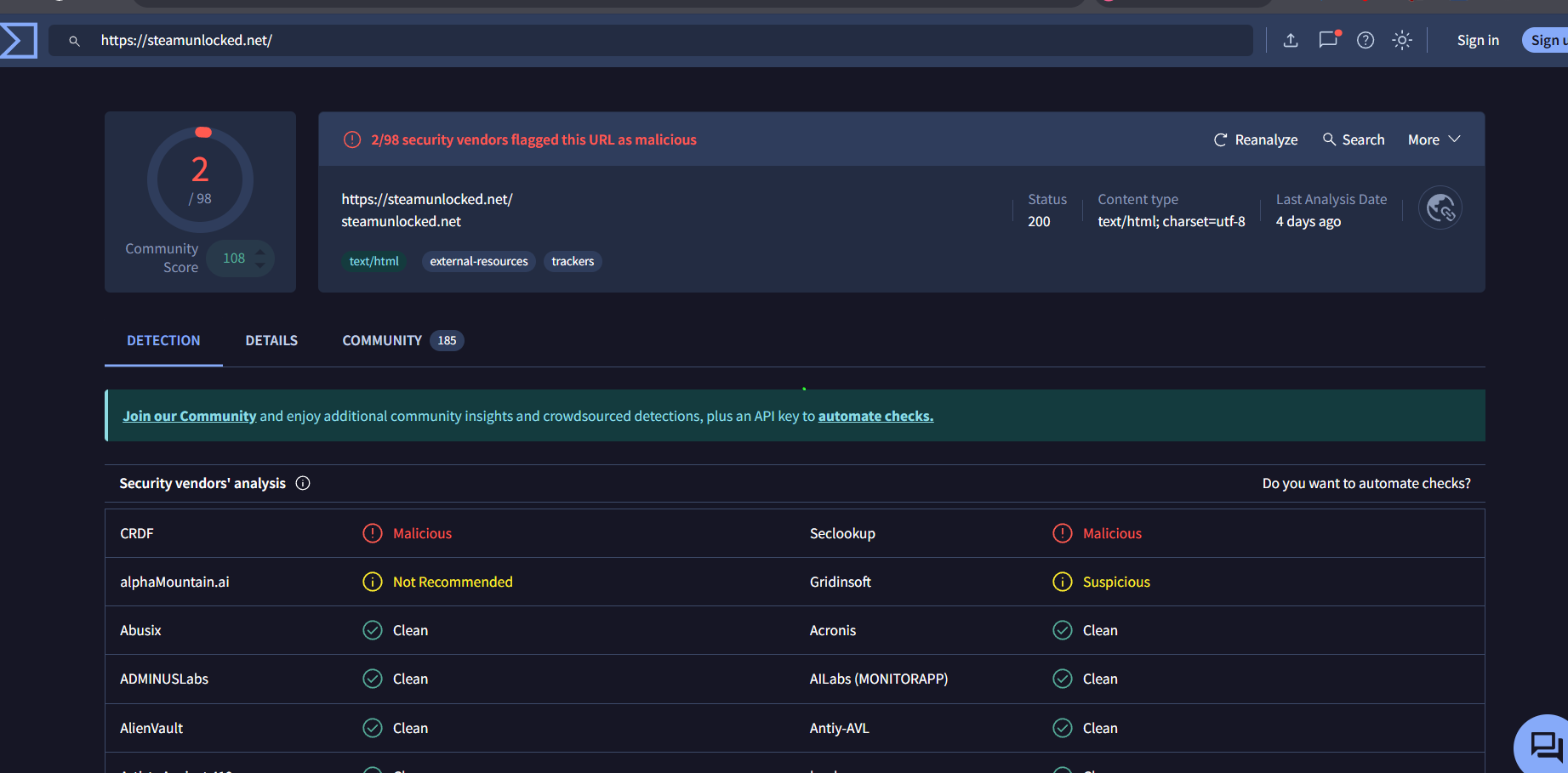Click the clean checkmark icon for AILabs (MONITORAPP)
1568x773 pixels.
pos(1063,679)
